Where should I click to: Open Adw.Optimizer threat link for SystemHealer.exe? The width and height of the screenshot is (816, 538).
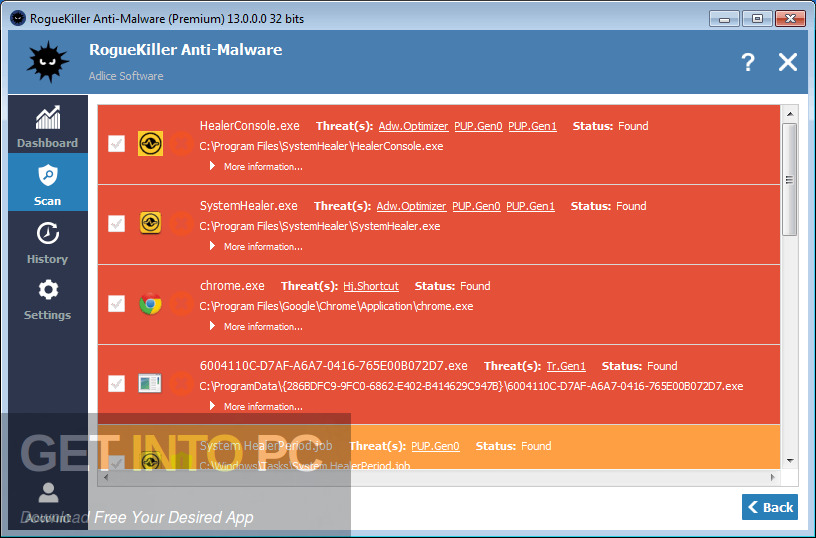click(x=411, y=206)
